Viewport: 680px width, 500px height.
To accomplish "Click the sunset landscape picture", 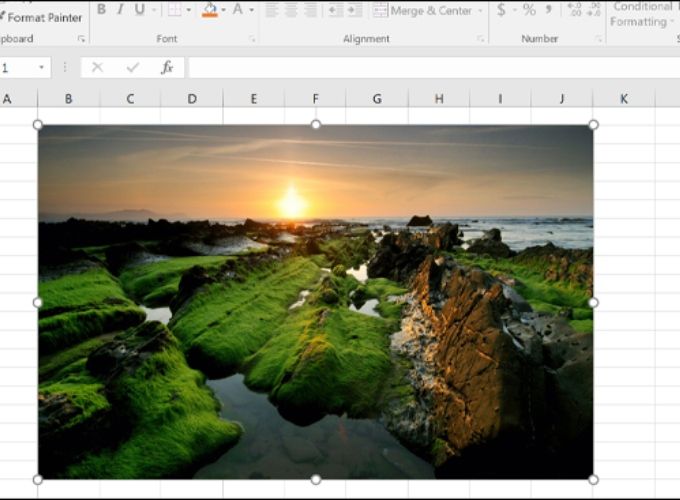I will coord(315,302).
